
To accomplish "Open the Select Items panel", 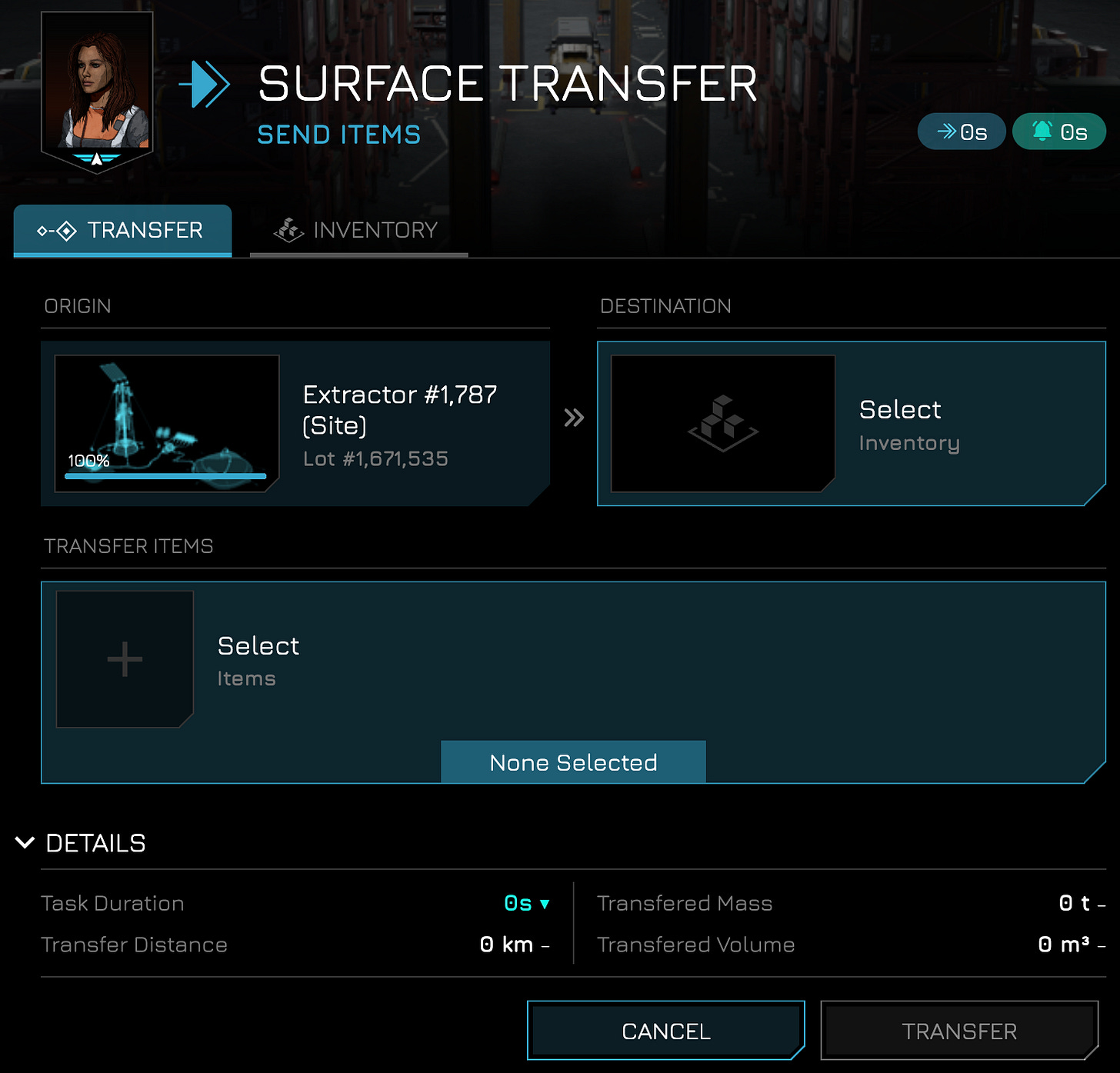I will click(x=573, y=682).
